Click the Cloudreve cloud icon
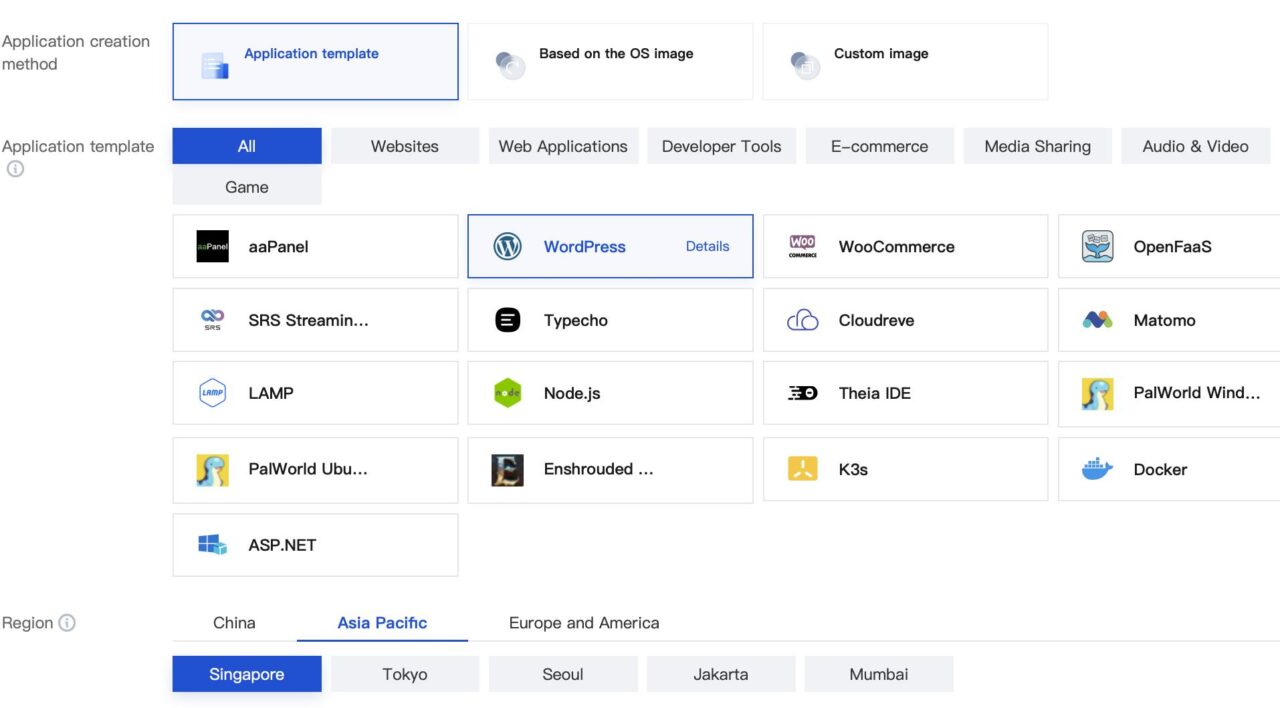The width and height of the screenshot is (1280, 708). pyautogui.click(x=803, y=320)
